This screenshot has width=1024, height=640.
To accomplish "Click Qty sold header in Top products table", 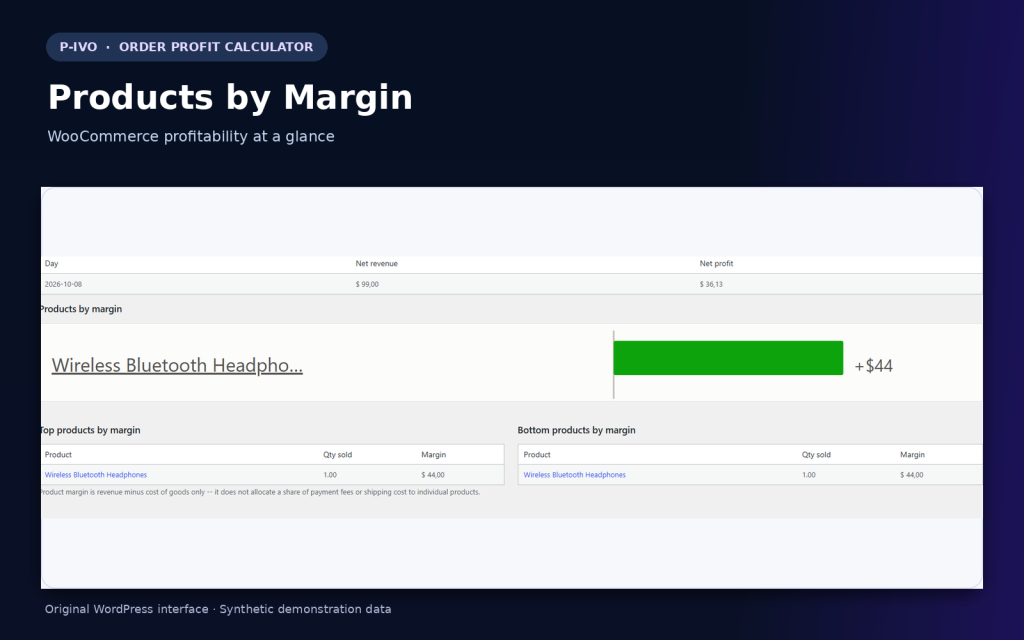I will pyautogui.click(x=338, y=455).
